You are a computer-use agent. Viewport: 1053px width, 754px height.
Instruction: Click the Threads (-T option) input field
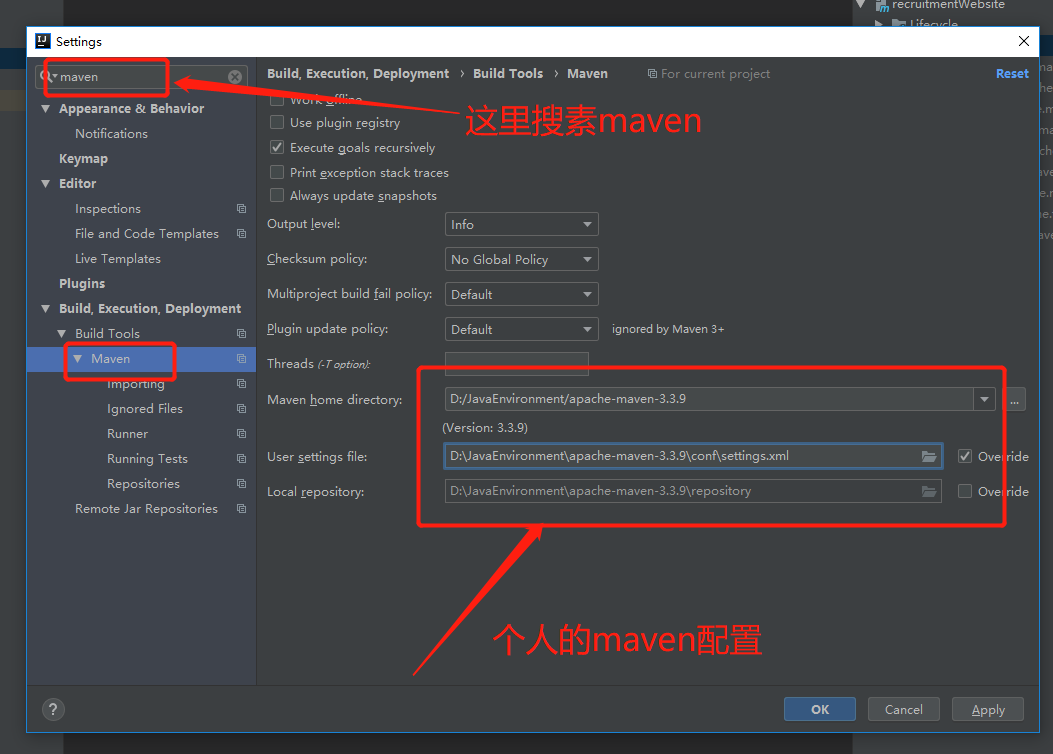[x=516, y=364]
